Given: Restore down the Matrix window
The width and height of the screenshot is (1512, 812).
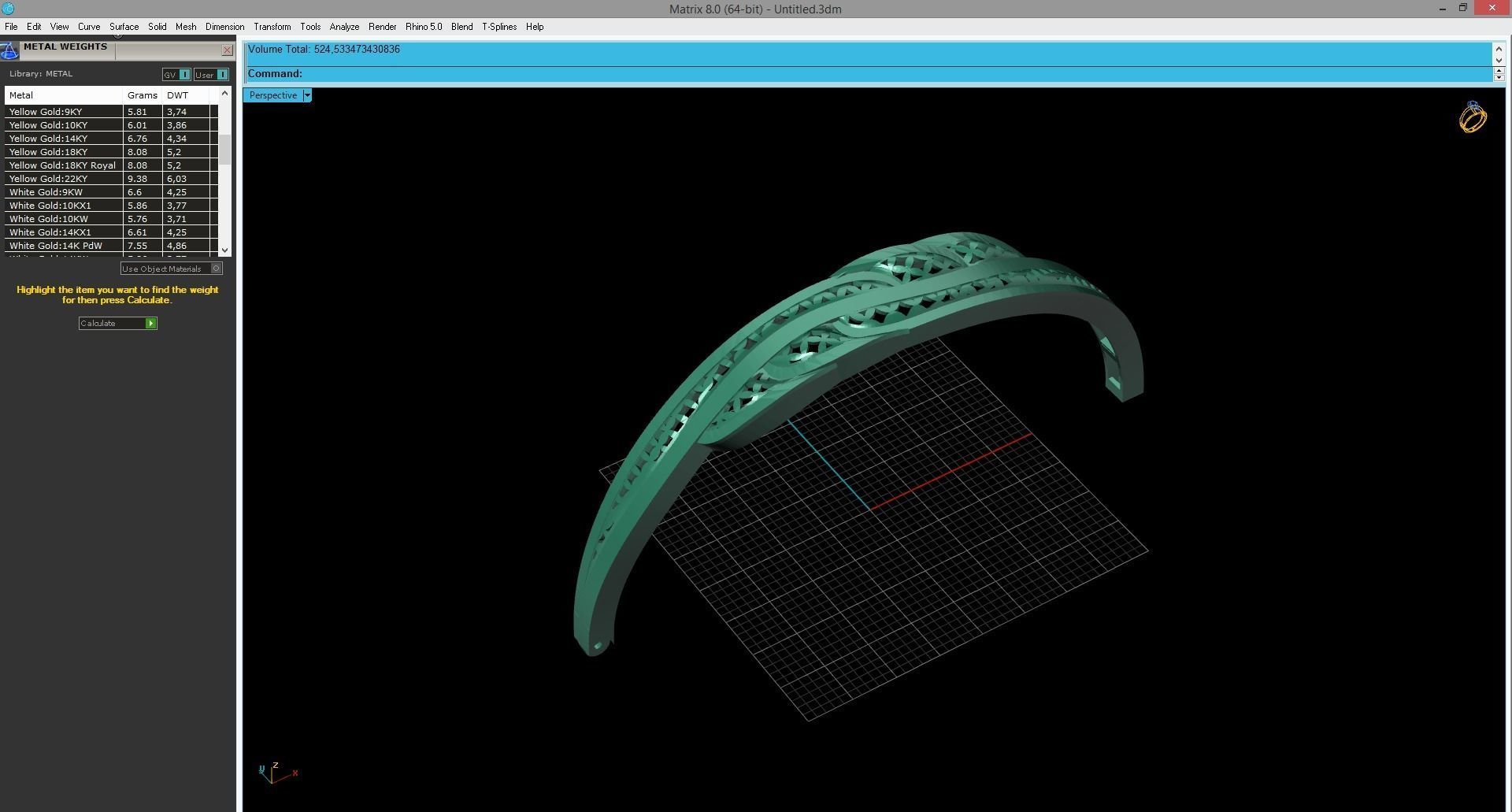Looking at the screenshot, I should point(1463,9).
